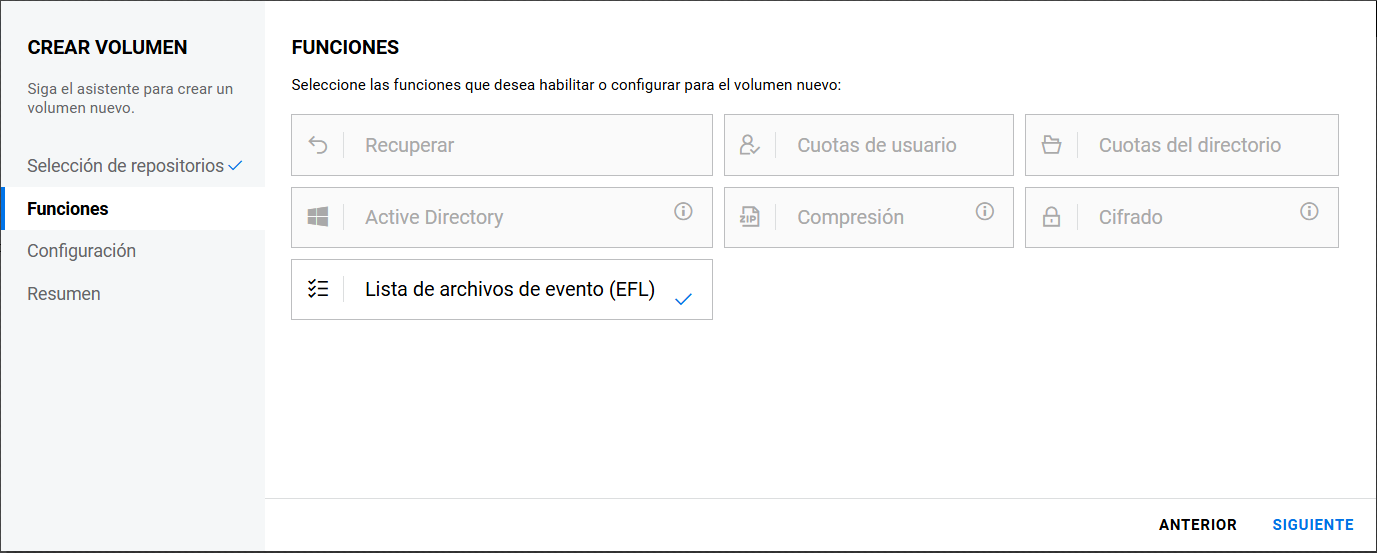Go to Selección de repositorios step
The width and height of the screenshot is (1377, 553).
point(125,166)
